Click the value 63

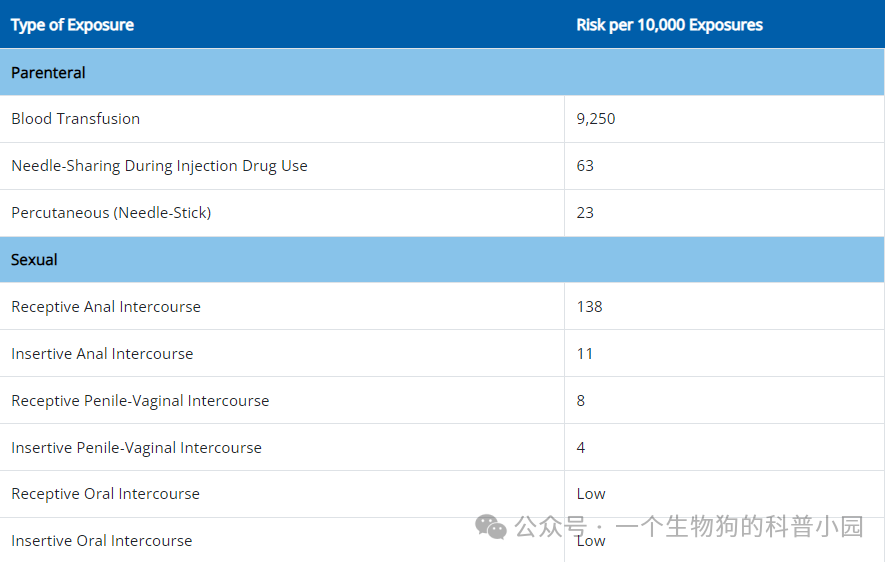point(585,166)
